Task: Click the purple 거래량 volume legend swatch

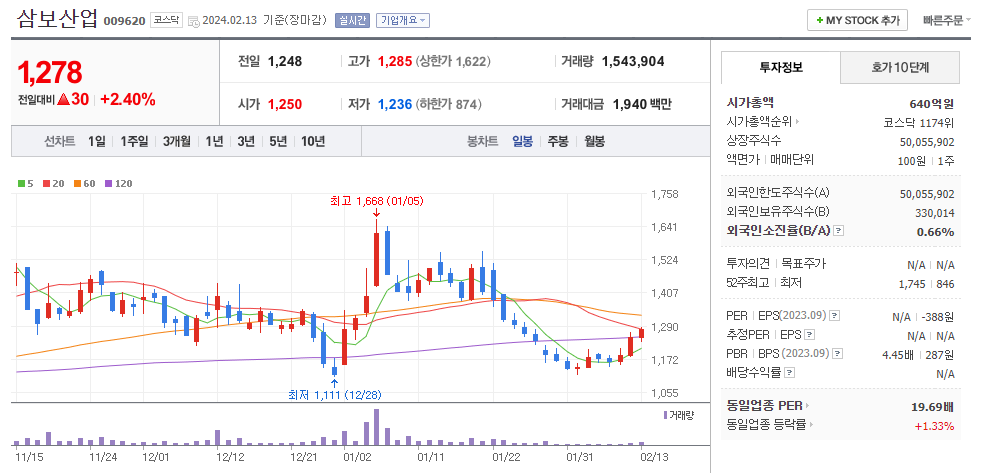Action: (665, 415)
